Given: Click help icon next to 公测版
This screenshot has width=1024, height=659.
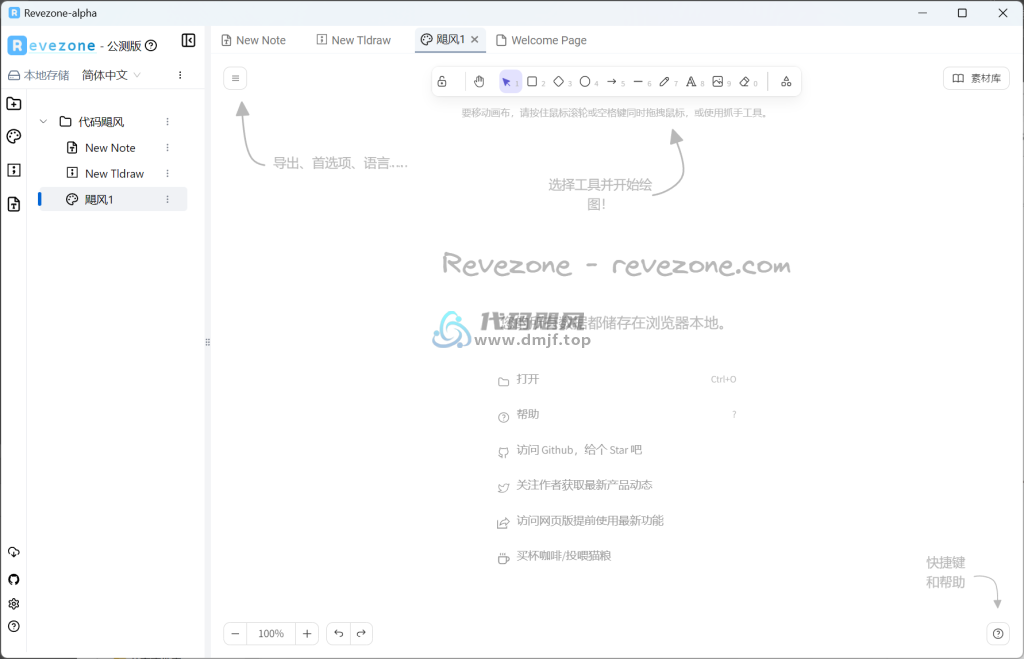Looking at the screenshot, I should (x=151, y=46).
